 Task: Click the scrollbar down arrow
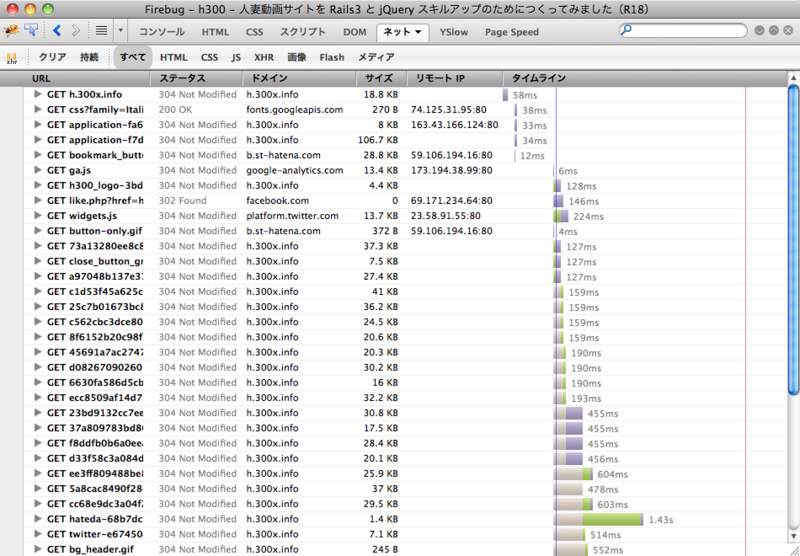(x=793, y=536)
